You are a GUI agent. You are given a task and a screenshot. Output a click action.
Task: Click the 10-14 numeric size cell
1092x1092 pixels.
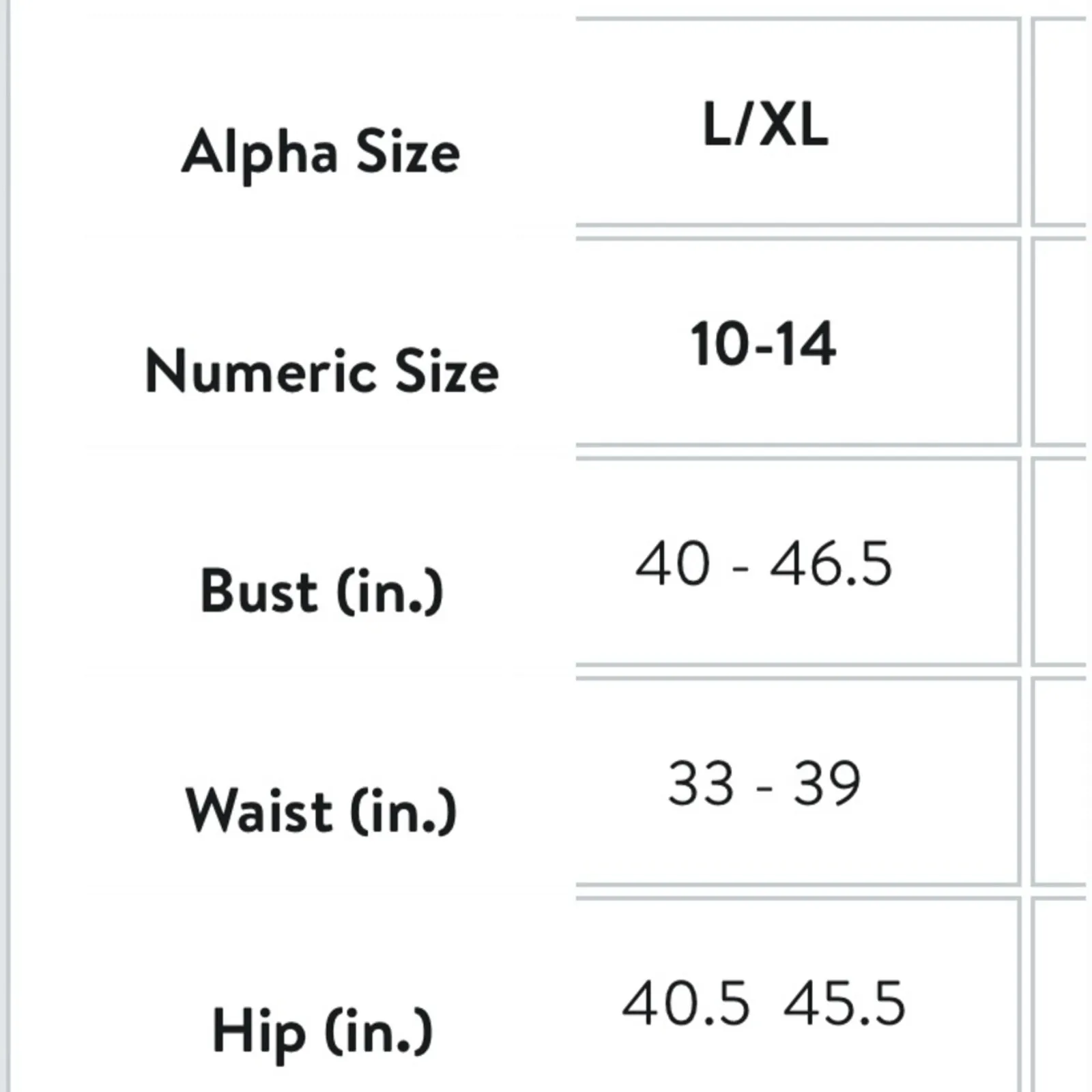(x=763, y=344)
